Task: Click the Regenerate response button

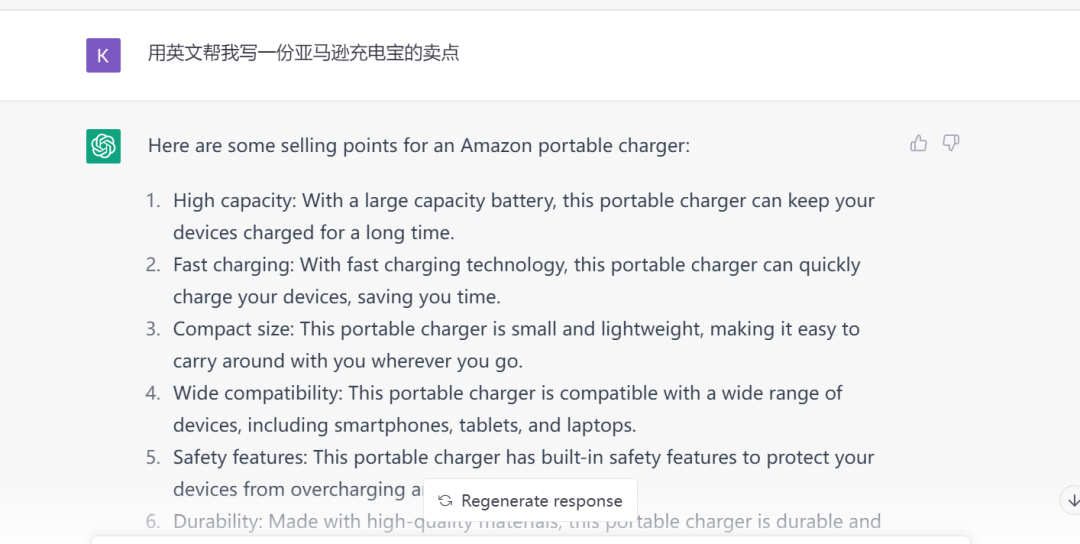Action: pyautogui.click(x=530, y=501)
